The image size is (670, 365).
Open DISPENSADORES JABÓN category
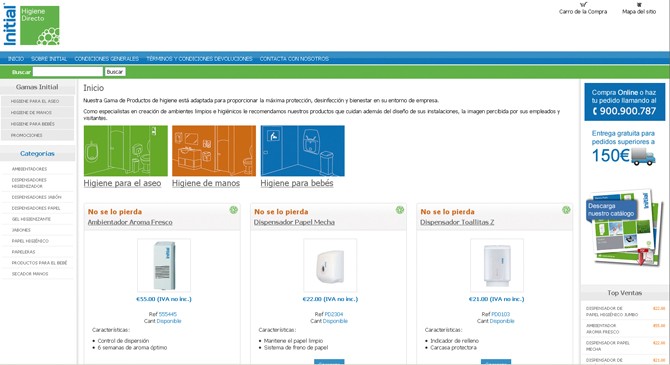tap(37, 197)
